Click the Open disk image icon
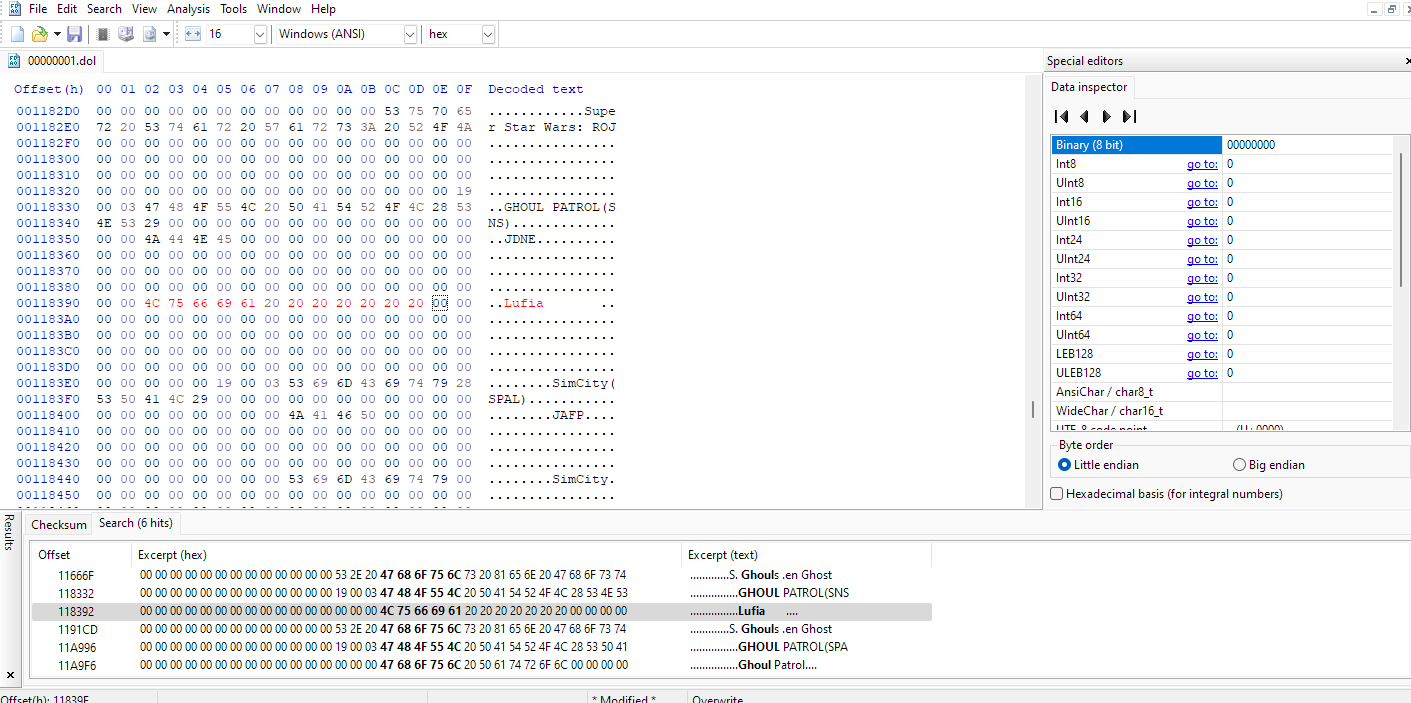 click(x=149, y=34)
